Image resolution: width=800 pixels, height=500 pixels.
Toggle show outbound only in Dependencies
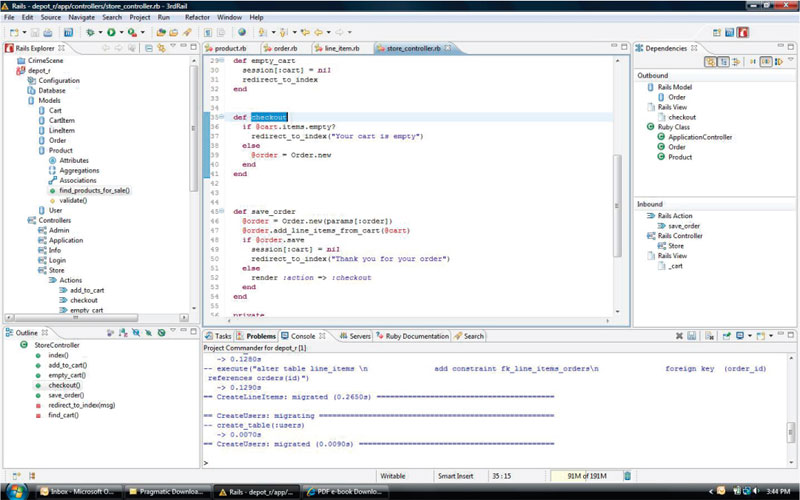tap(779, 62)
